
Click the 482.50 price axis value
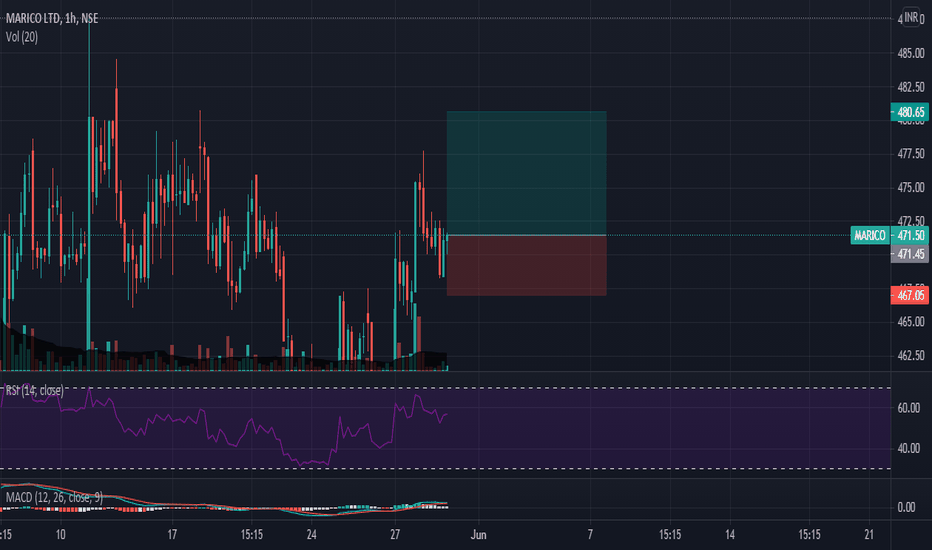(x=911, y=87)
